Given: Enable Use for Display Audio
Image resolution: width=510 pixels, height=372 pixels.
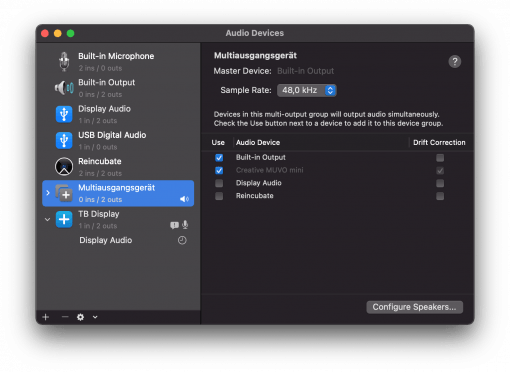Looking at the screenshot, I should coord(219,183).
